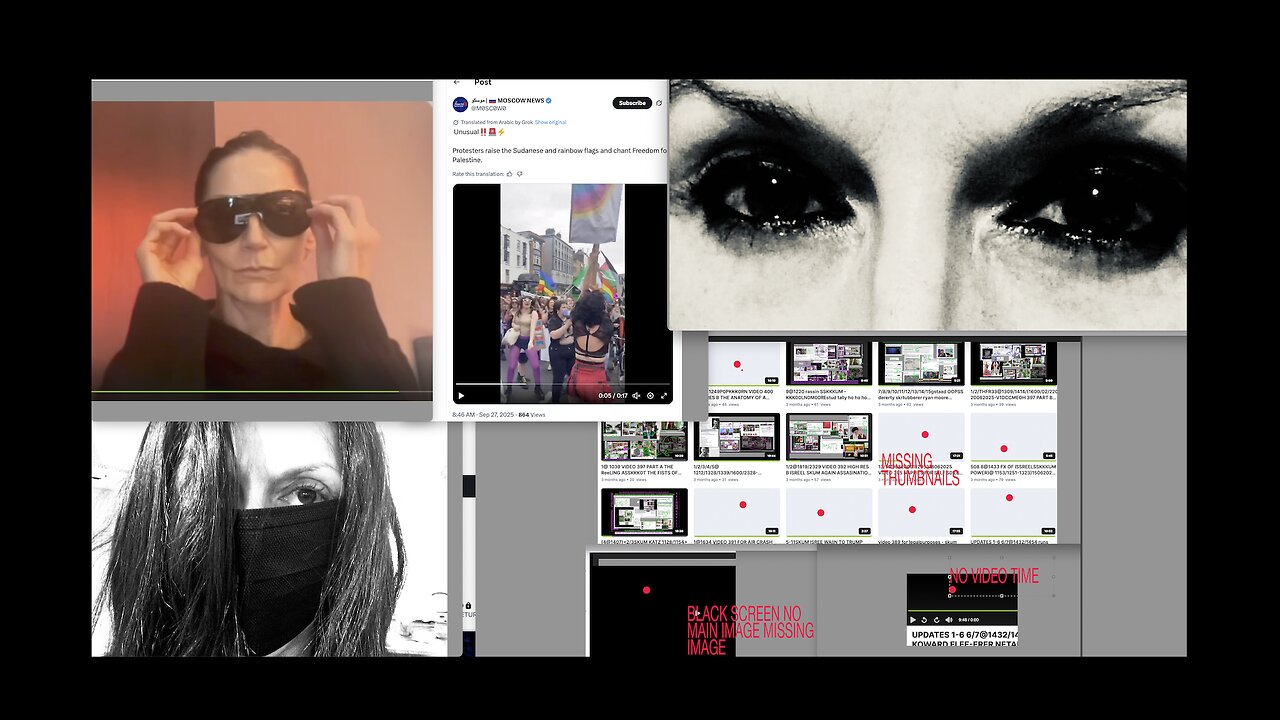Expand protest video to fullscreen
Screen dimensions: 1280x720
[x=663, y=396]
